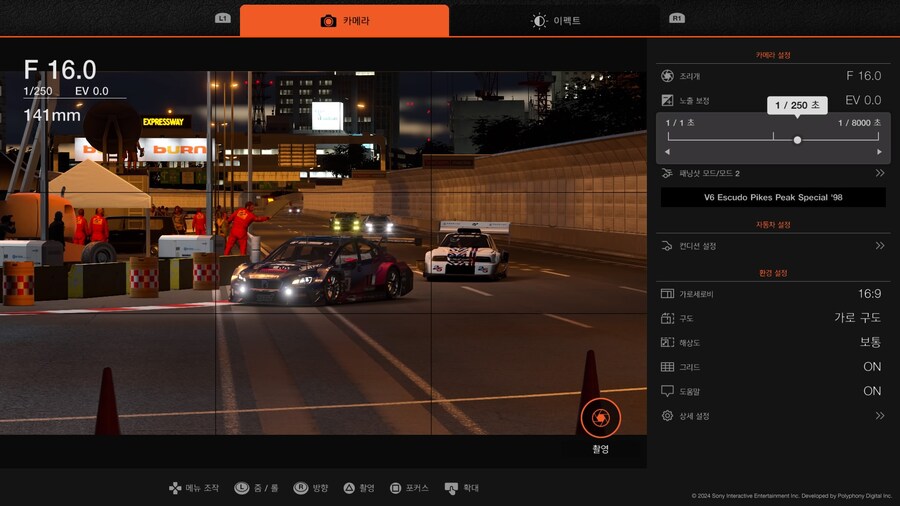Open the car condition settings chevron
900x506 pixels.
pos(879,246)
